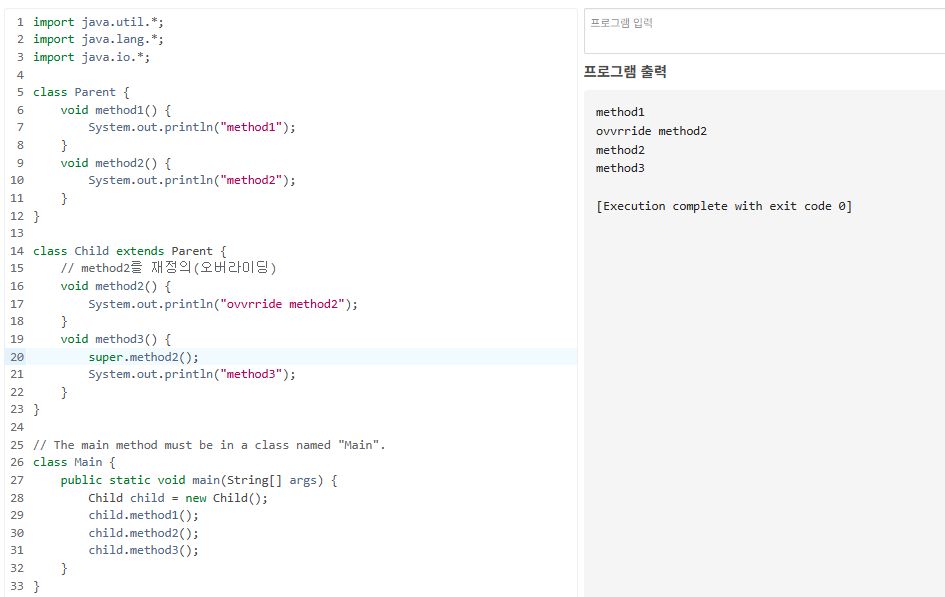Viewport: 945px width, 597px height.
Task: Click 'child.method2();' call
Action: click(x=143, y=533)
